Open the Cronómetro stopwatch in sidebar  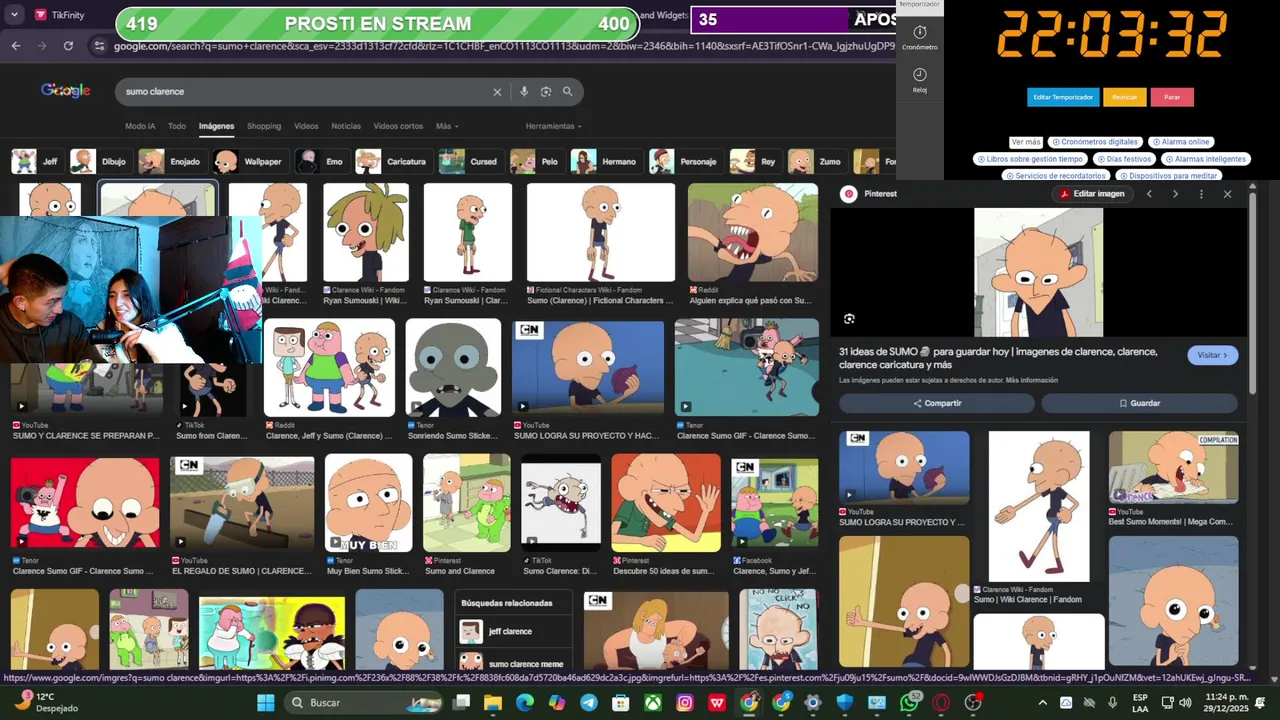click(x=920, y=38)
